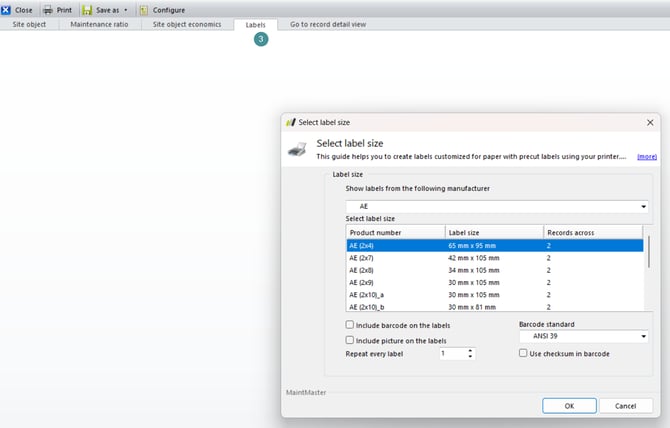Enable Include picture on the labels

[350, 340]
